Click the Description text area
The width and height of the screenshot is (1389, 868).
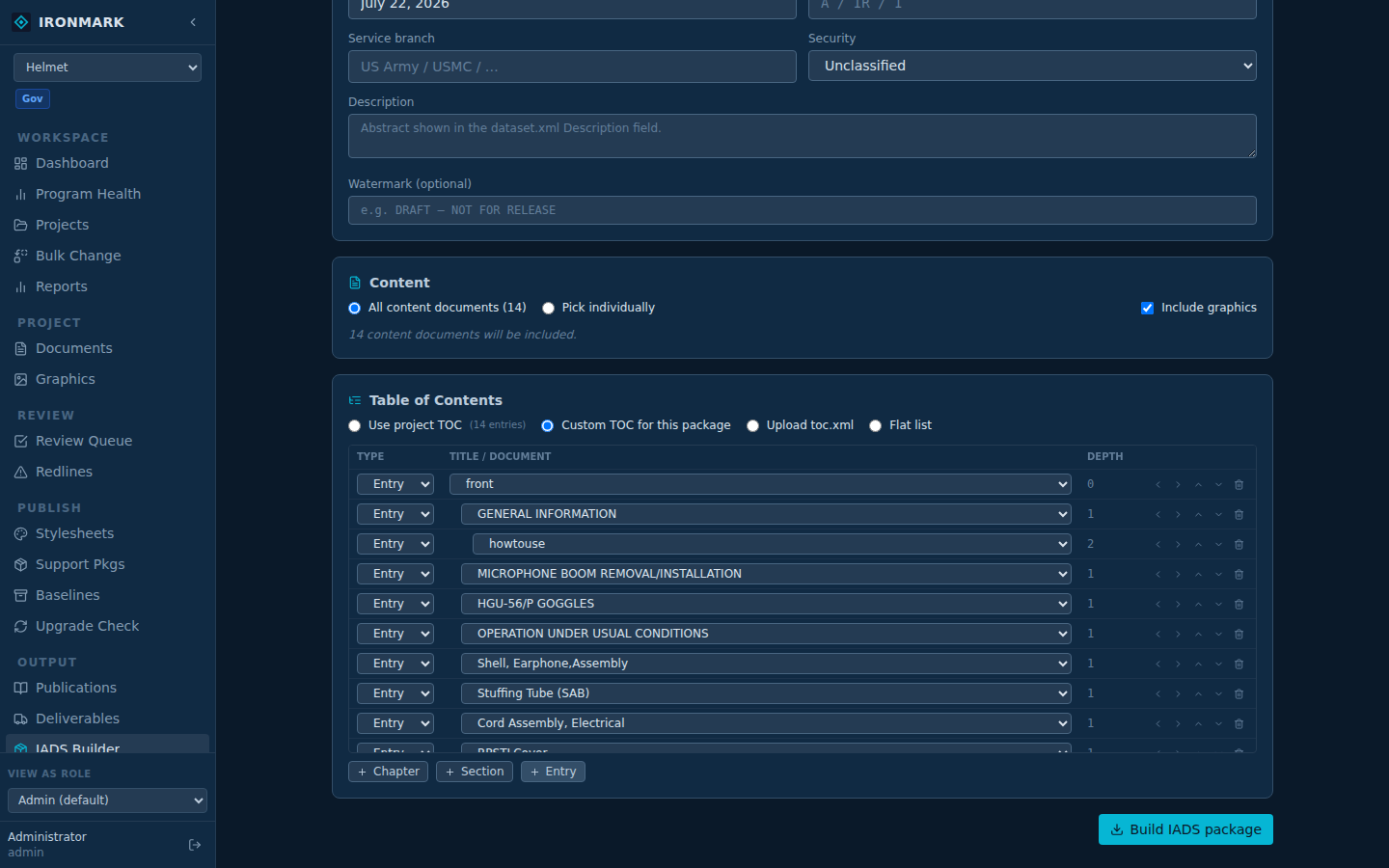[803, 136]
